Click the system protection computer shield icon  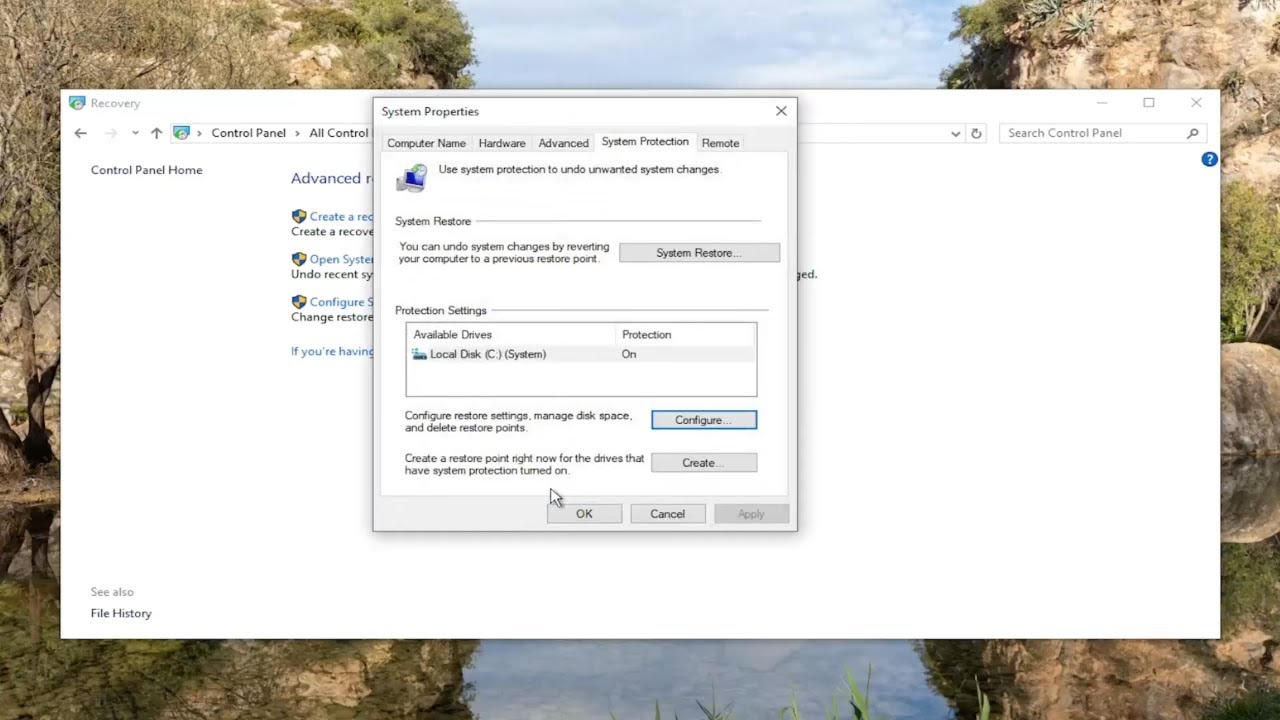click(x=412, y=178)
